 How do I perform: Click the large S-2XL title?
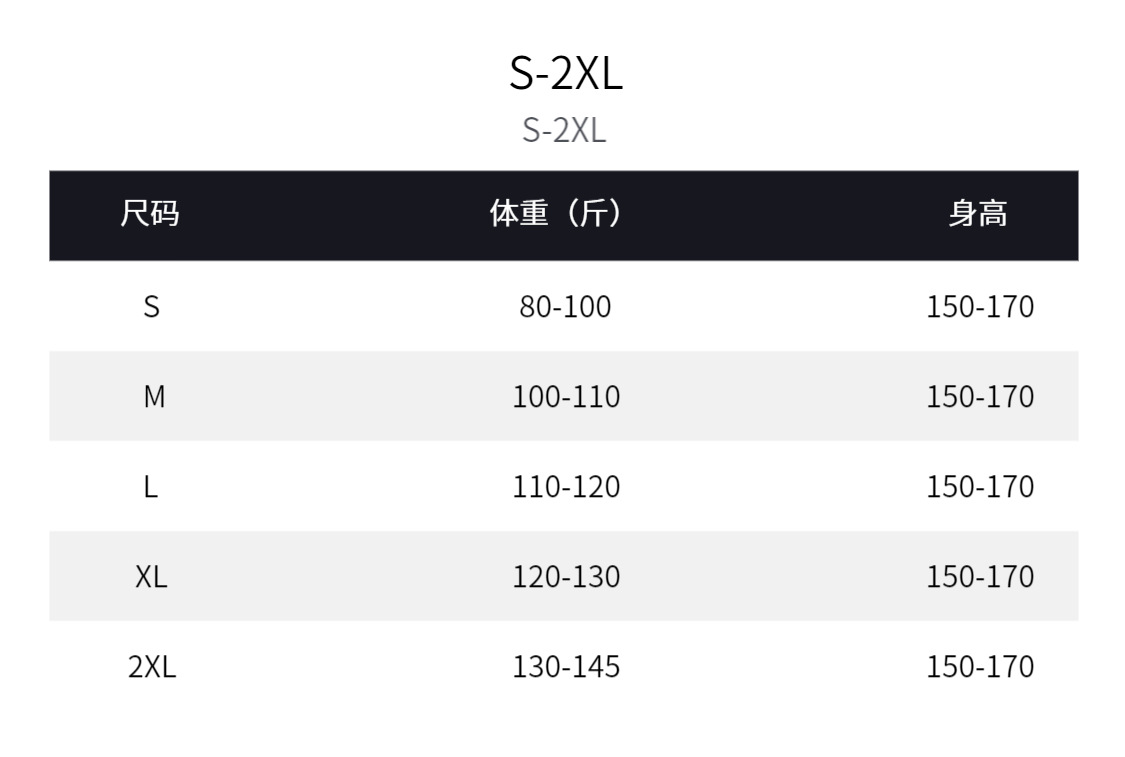tap(565, 73)
